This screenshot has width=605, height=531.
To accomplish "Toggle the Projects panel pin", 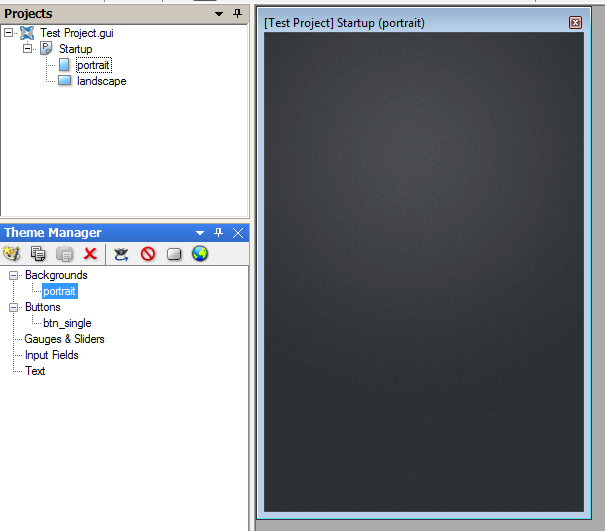I will pyautogui.click(x=237, y=14).
